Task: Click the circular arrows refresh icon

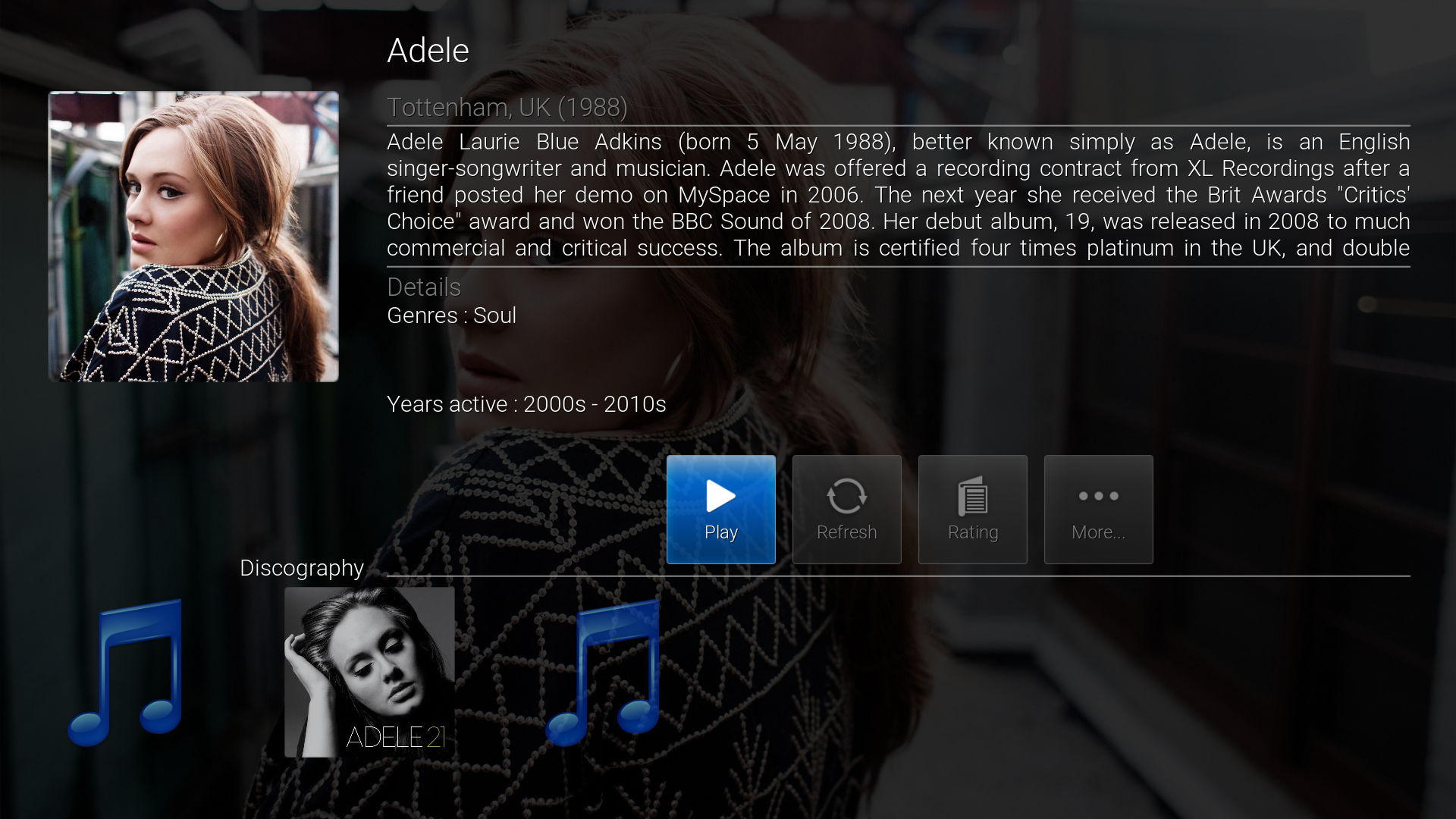Action: point(846,496)
